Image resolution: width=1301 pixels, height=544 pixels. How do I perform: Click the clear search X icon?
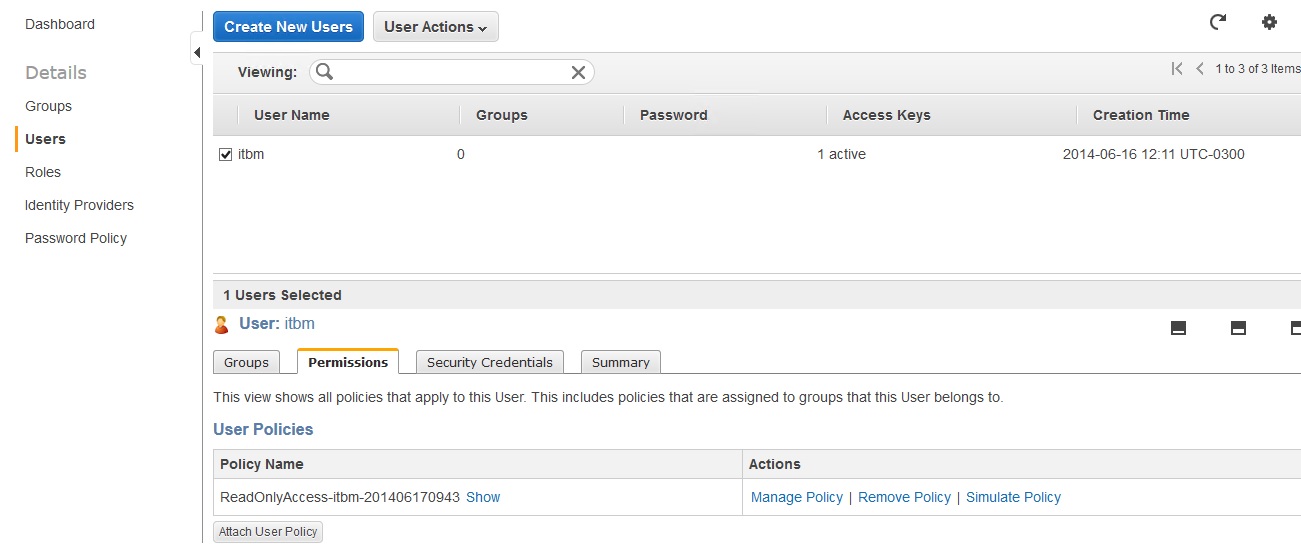coord(578,72)
